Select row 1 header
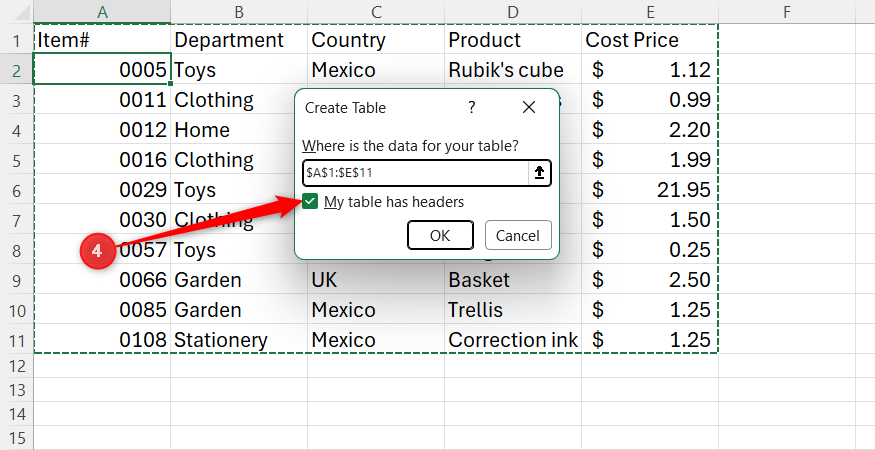875x450 pixels. (x=17, y=40)
